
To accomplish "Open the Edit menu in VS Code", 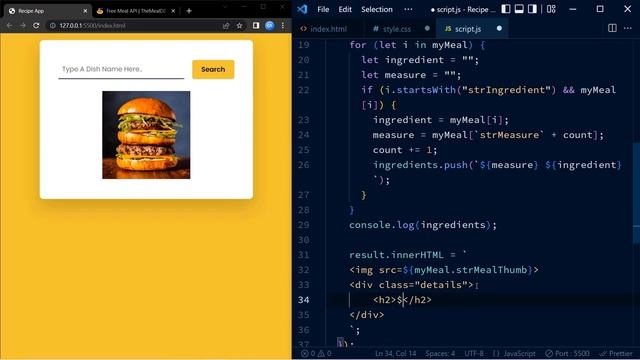I will 345,9.
